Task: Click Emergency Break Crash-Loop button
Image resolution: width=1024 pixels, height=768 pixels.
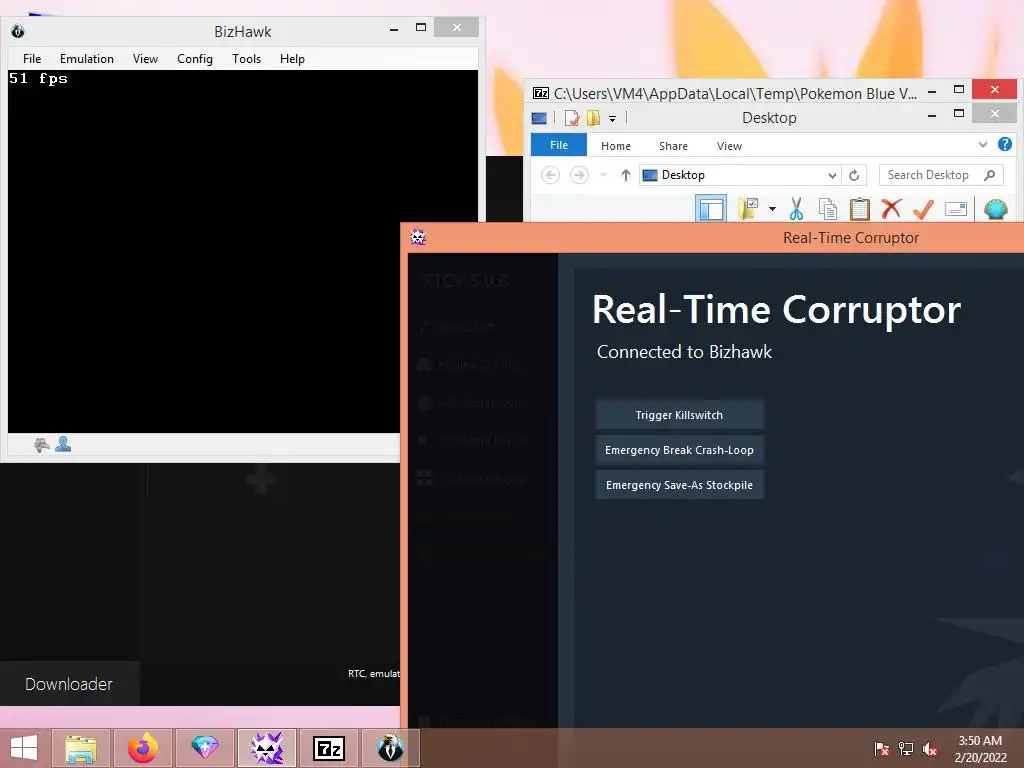Action: coord(679,450)
